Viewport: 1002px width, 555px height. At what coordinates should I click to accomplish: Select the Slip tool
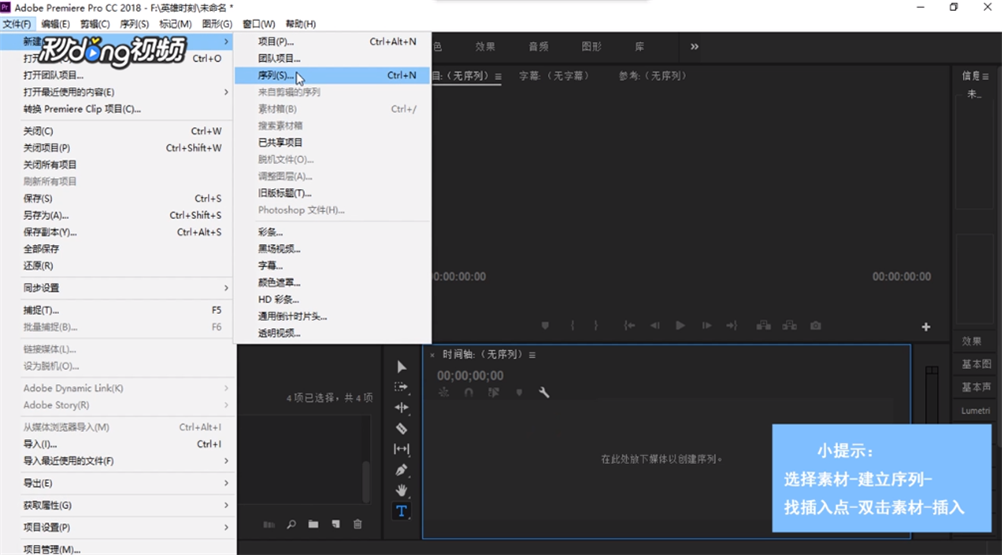(401, 449)
